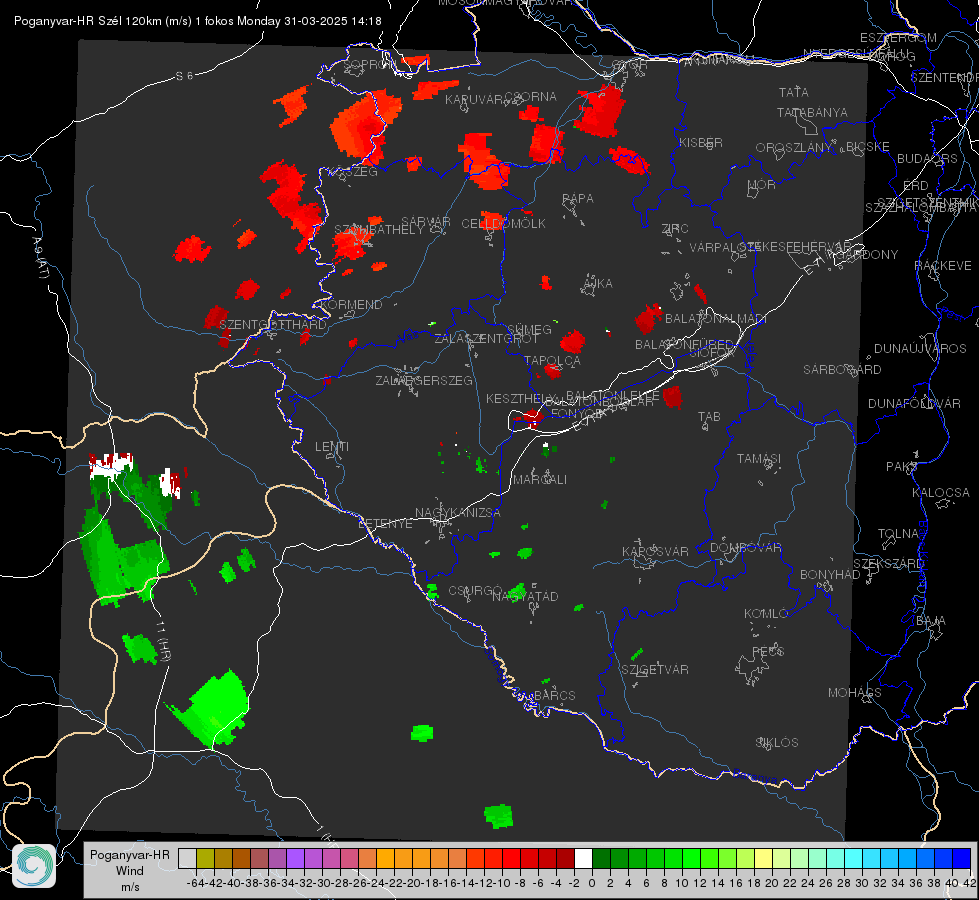Click the KOMLO label
This screenshot has height=900, width=979.
pos(766,614)
